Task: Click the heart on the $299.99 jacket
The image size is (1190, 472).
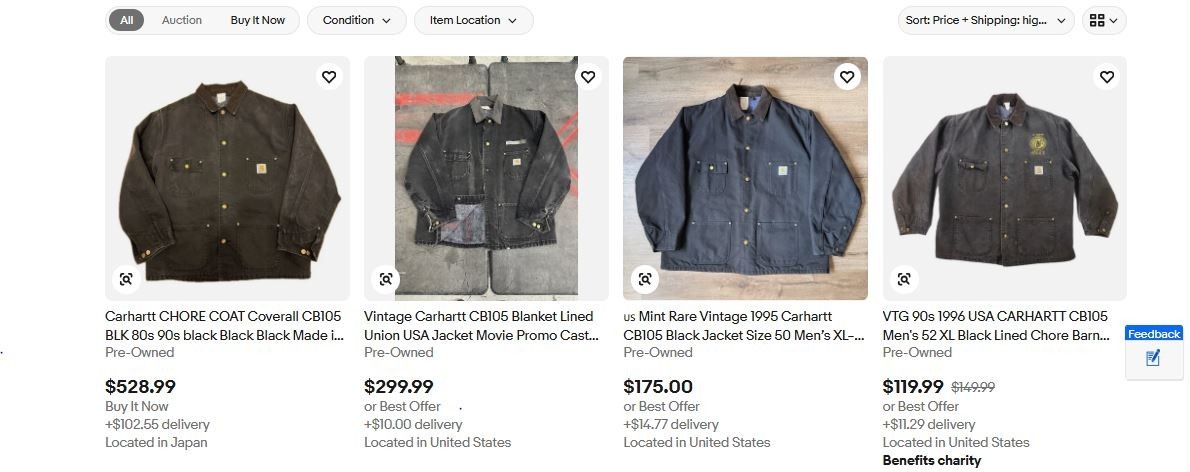Action: coord(588,77)
